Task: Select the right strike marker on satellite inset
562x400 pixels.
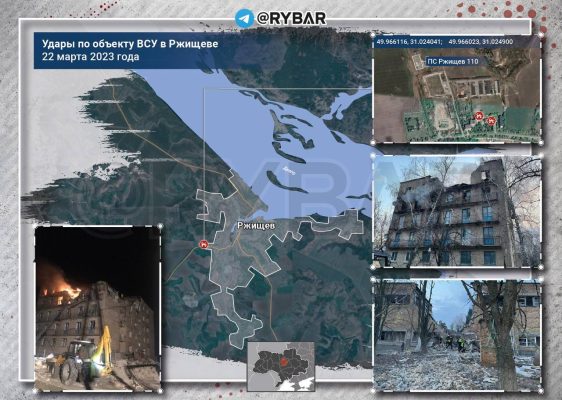Action: click(x=491, y=121)
